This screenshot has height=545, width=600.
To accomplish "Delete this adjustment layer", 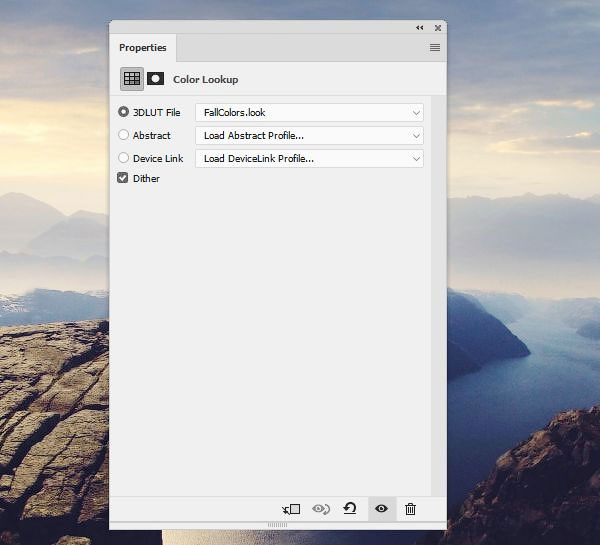I will 410,509.
